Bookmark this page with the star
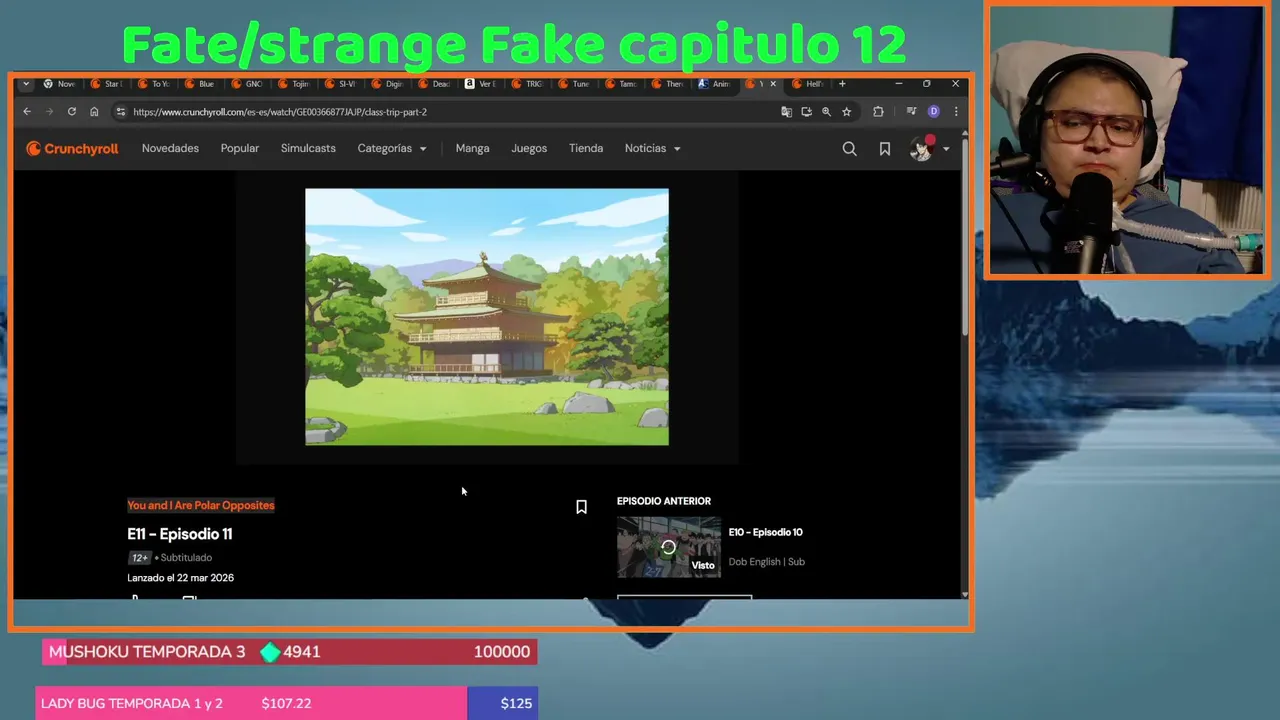The width and height of the screenshot is (1280, 720). 846,112
